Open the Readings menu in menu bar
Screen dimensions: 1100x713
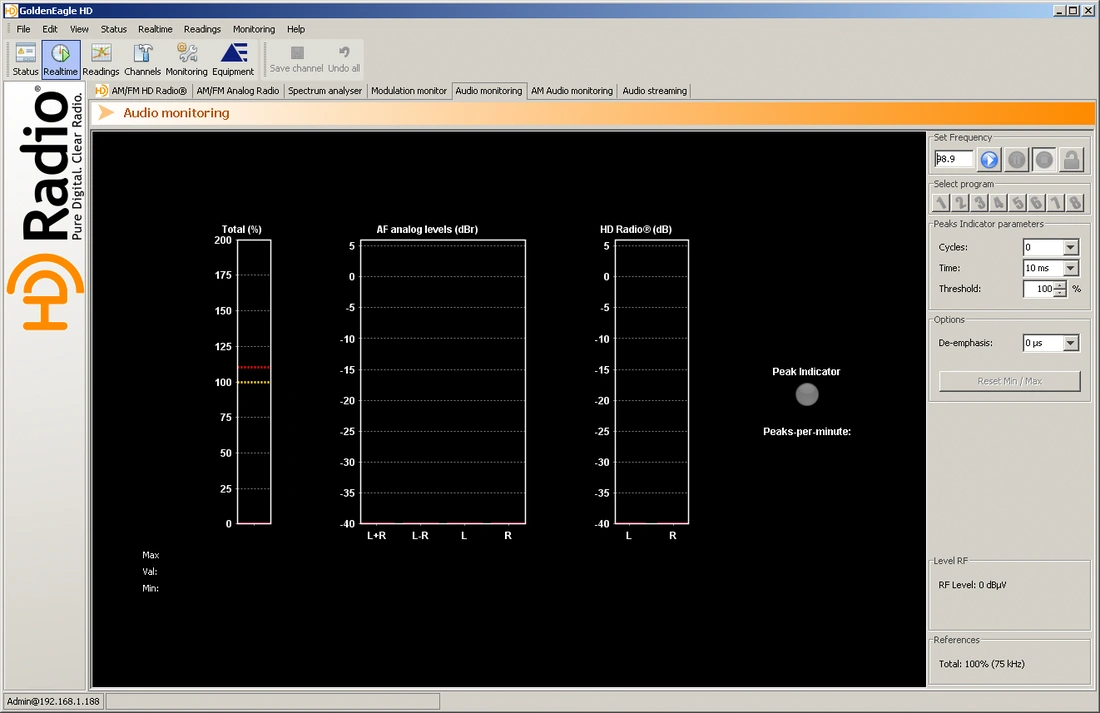pyautogui.click(x=201, y=29)
